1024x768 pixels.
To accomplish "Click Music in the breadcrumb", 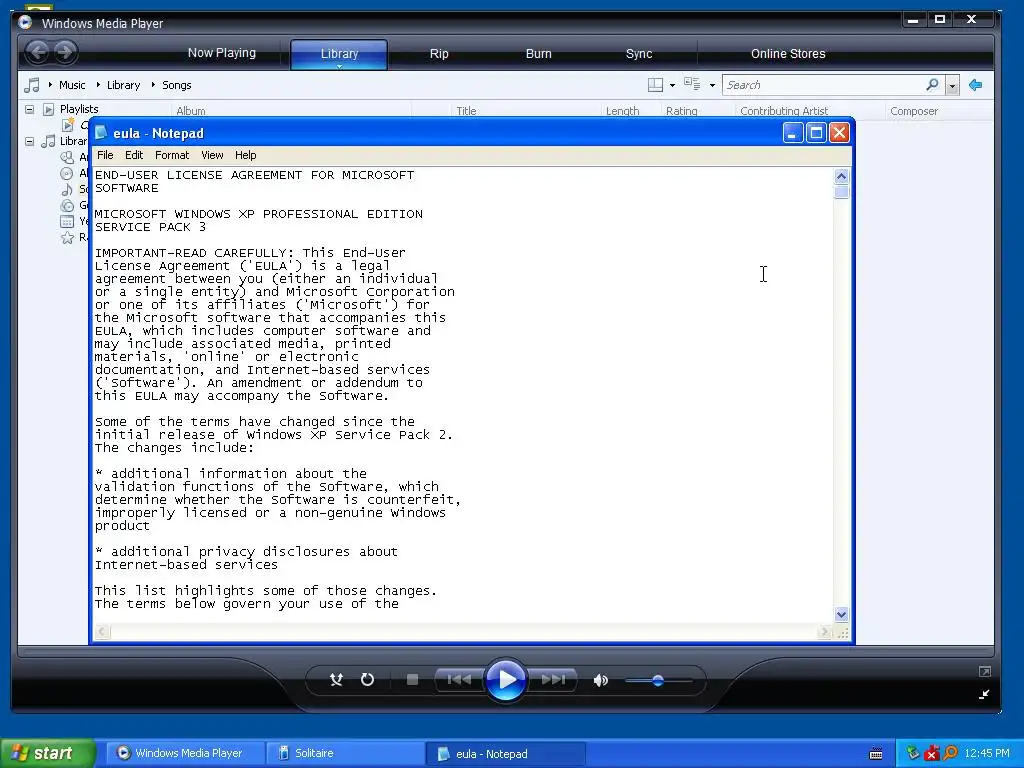I will 72,85.
